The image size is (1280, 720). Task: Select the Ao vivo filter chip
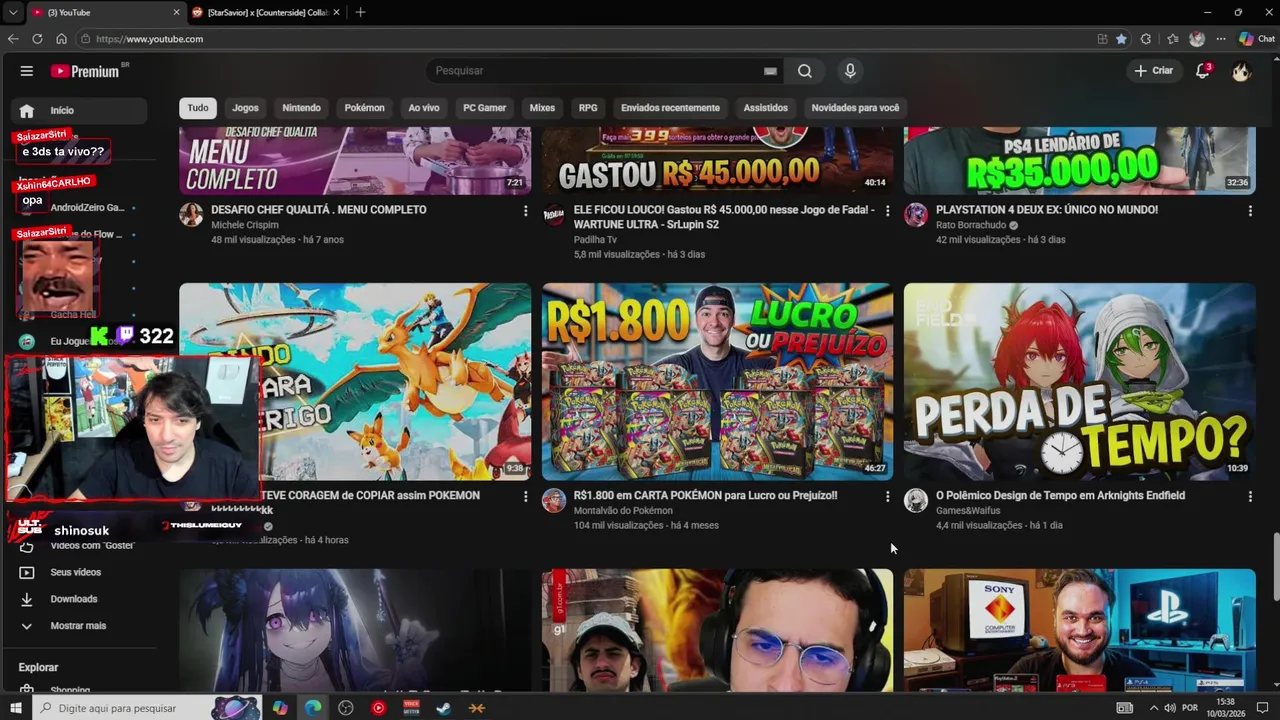tap(424, 108)
